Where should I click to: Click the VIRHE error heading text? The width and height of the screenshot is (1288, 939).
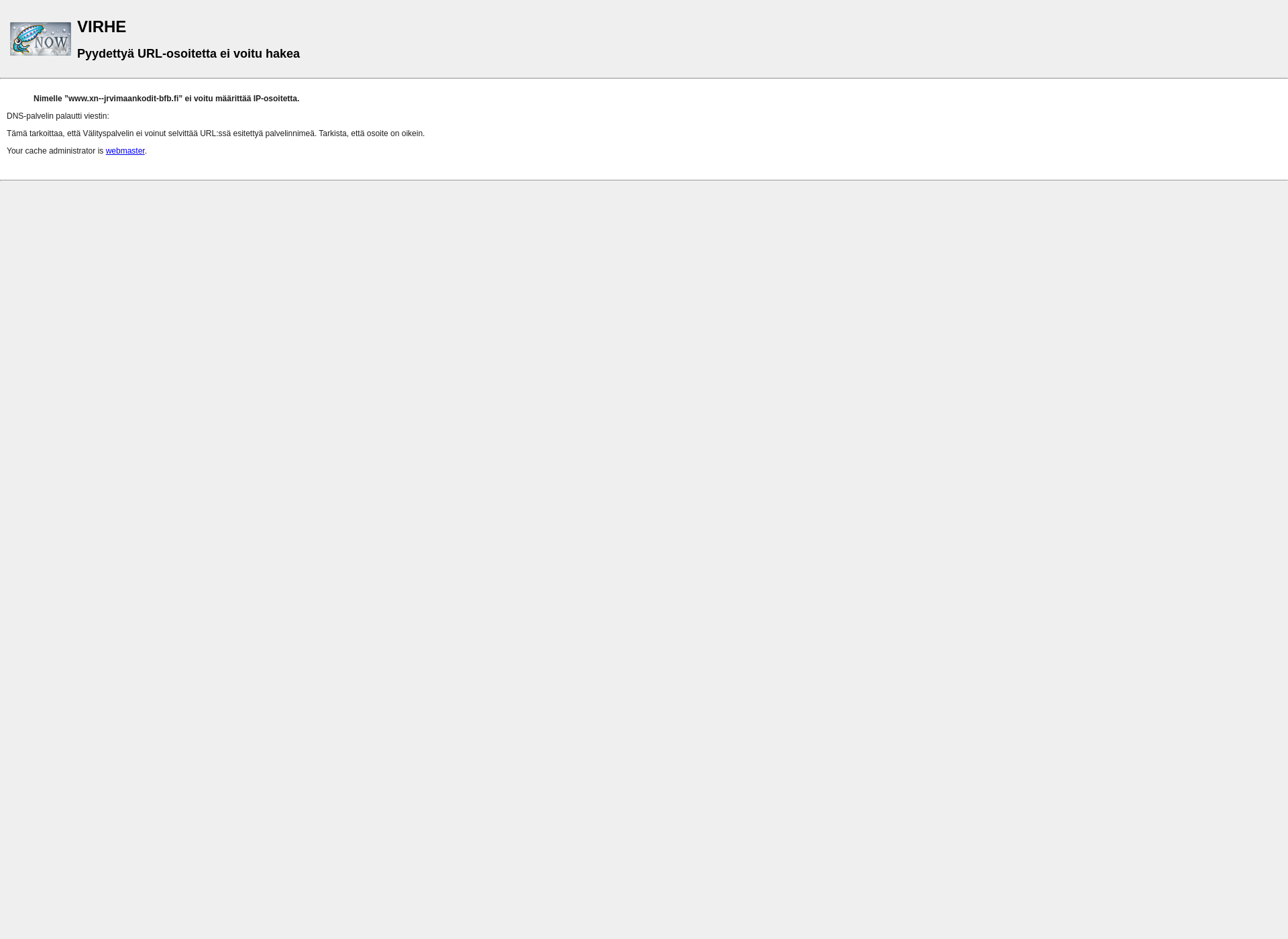[x=101, y=26]
